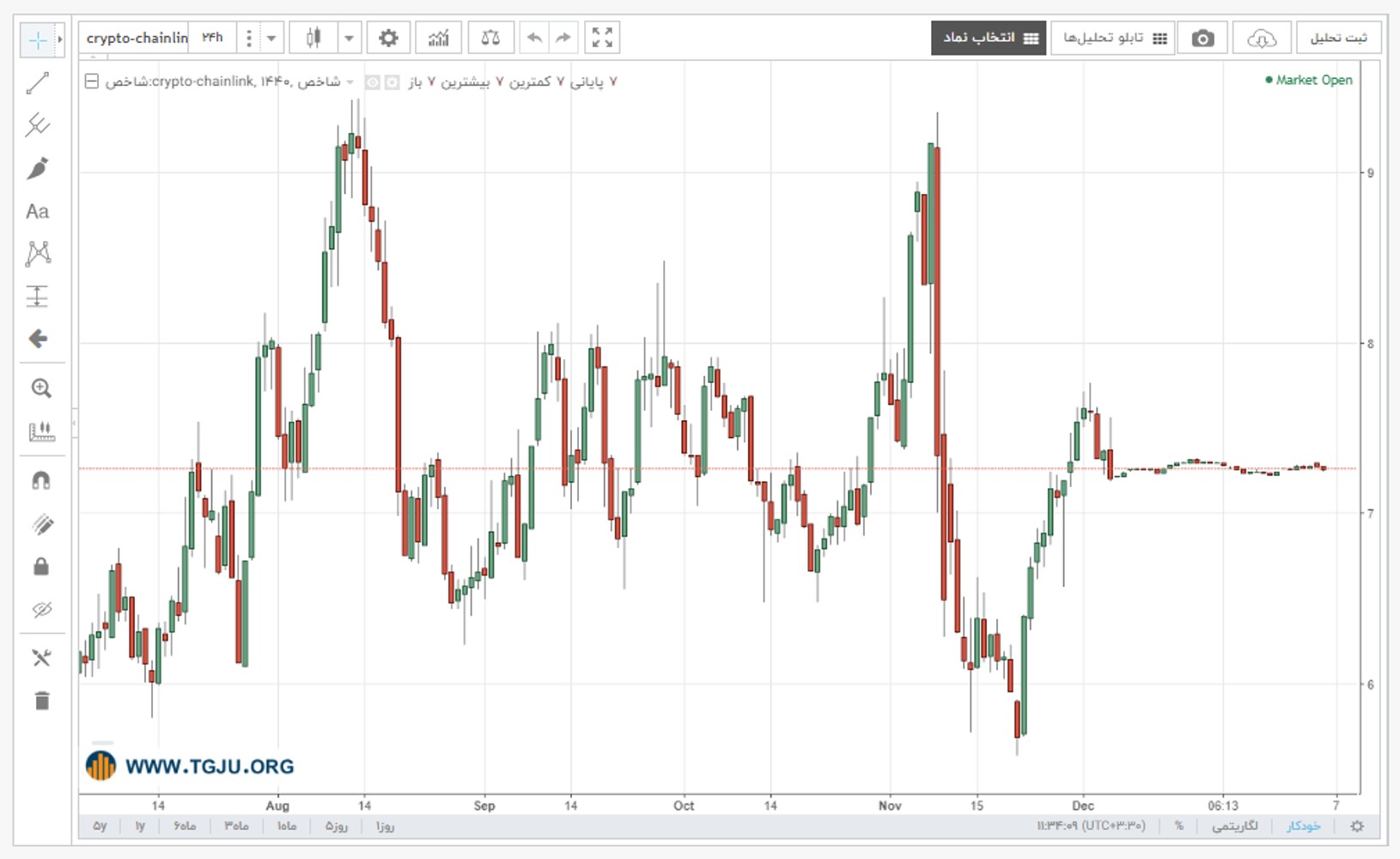1400x859 pixels.
Task: Select the long position prediction tool
Action: click(x=38, y=296)
